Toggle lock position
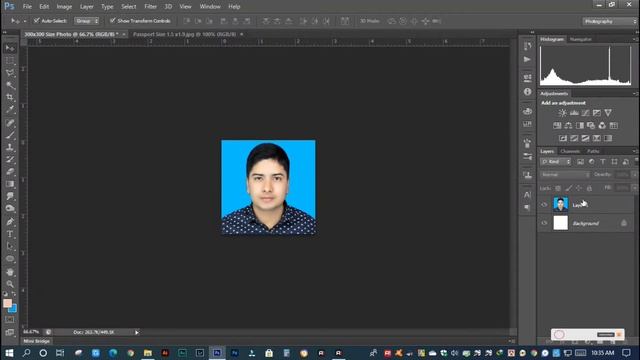Image resolution: width=640 pixels, height=360 pixels. pos(579,188)
